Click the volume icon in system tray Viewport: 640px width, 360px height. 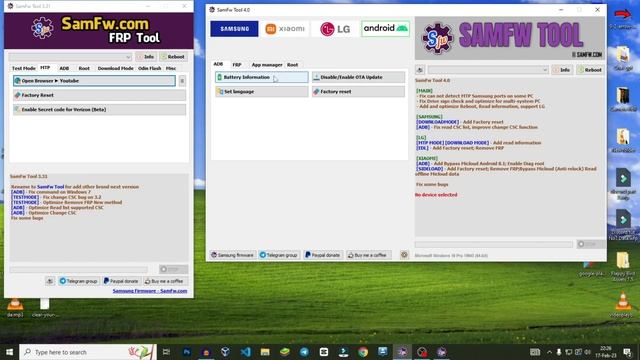tap(588, 352)
